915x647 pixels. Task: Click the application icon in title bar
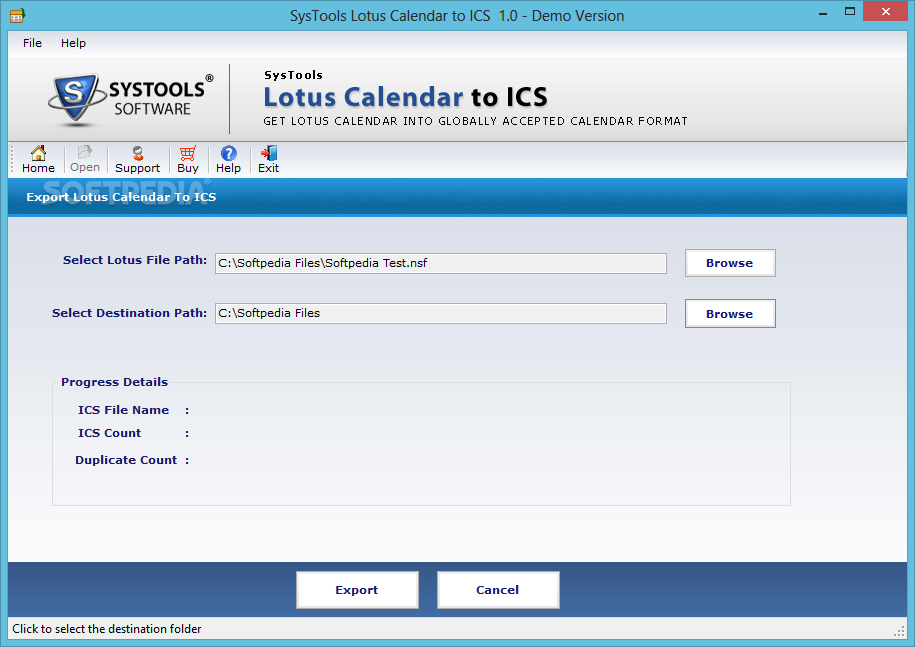pyautogui.click(x=17, y=15)
